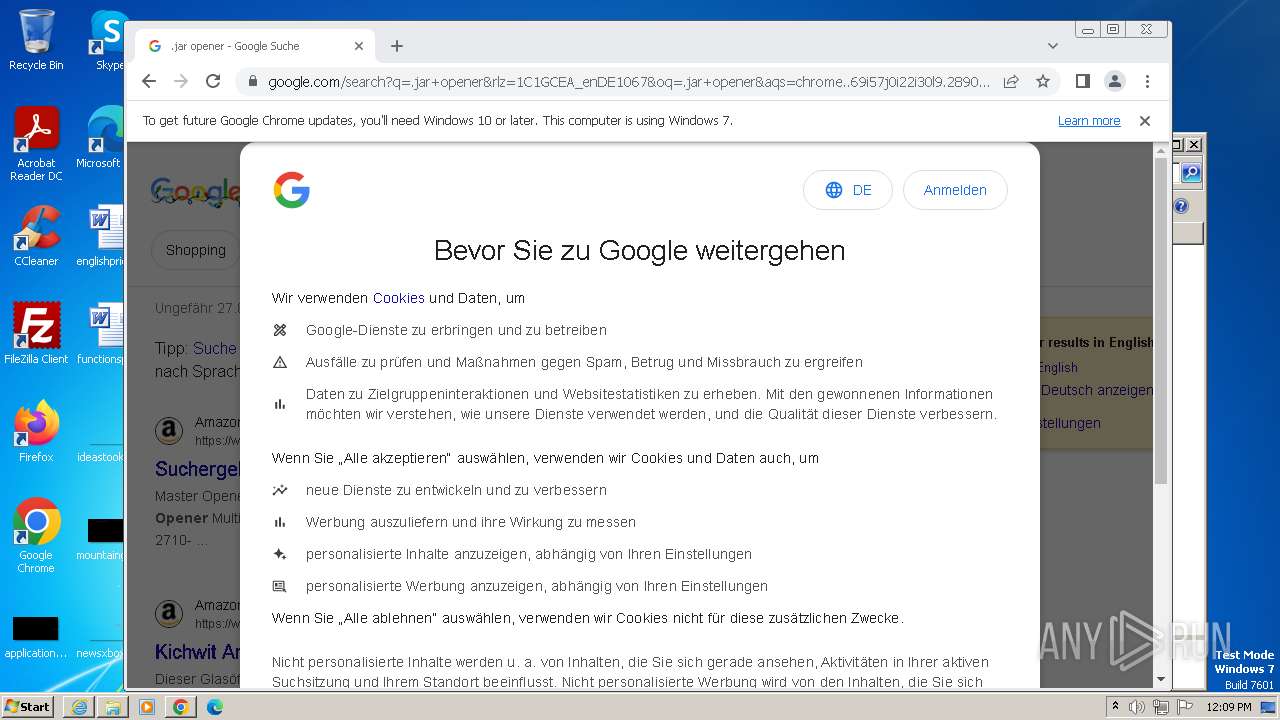Open the englishpri Word document icon
Viewport: 1280px width, 720px height.
tap(102, 236)
